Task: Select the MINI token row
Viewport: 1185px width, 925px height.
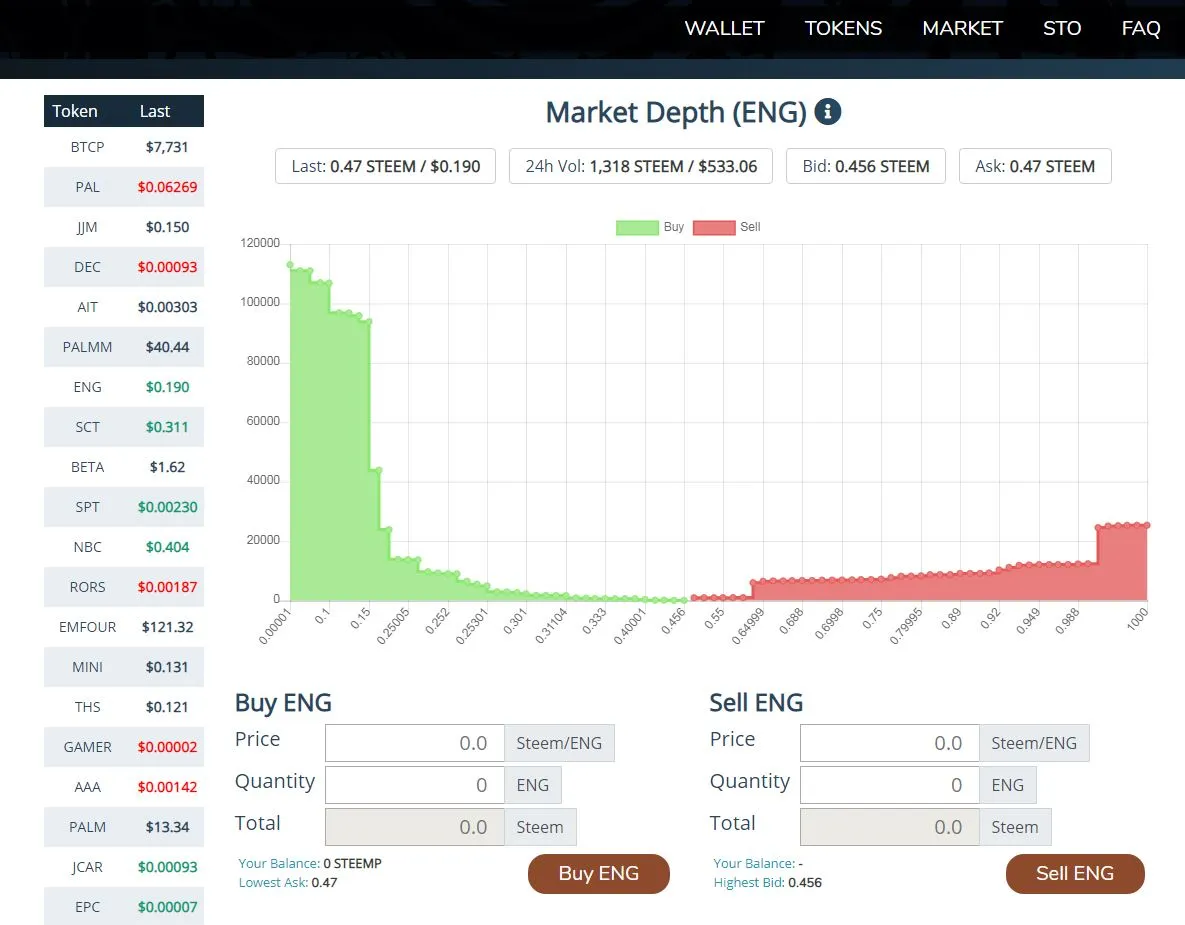Action: [x=124, y=667]
